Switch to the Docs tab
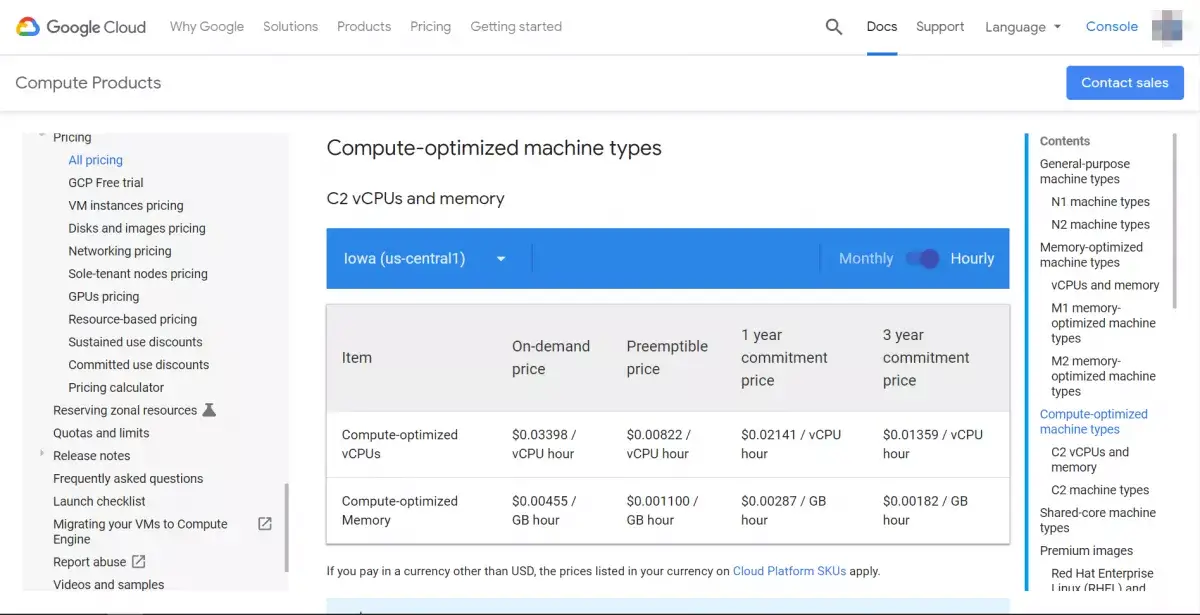 pyautogui.click(x=882, y=27)
